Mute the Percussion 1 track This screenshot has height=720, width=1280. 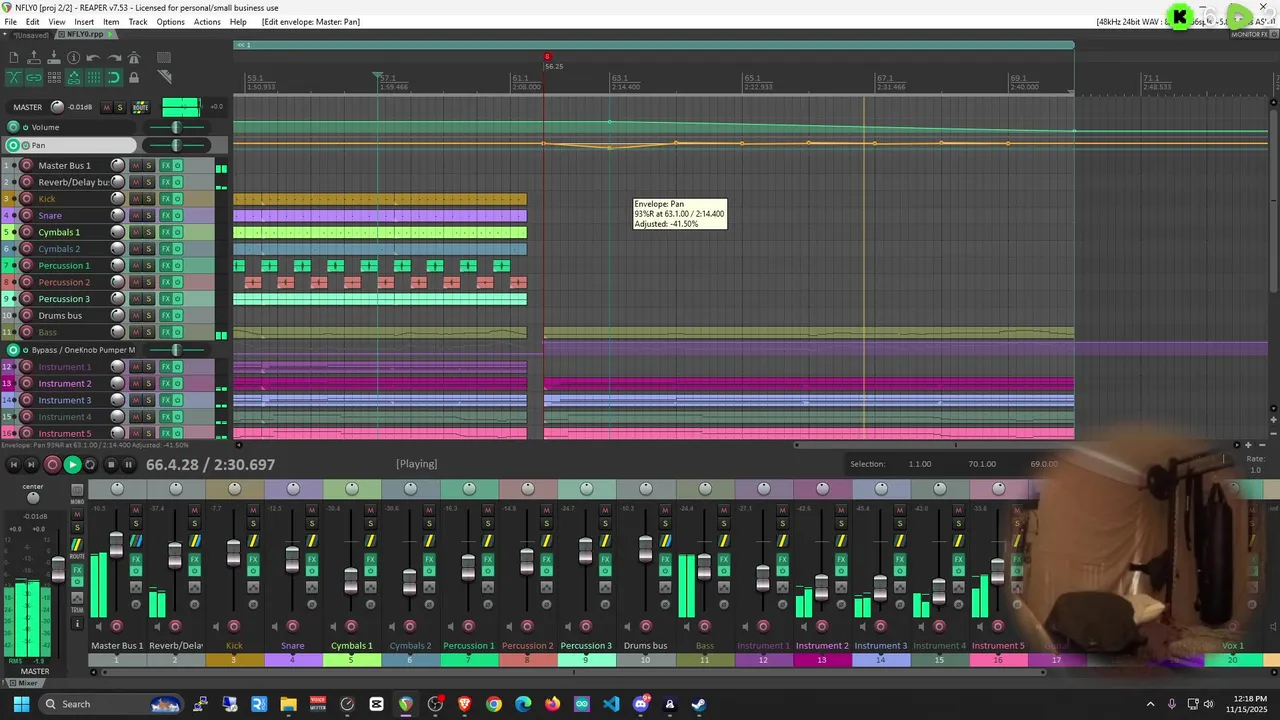[x=136, y=265]
